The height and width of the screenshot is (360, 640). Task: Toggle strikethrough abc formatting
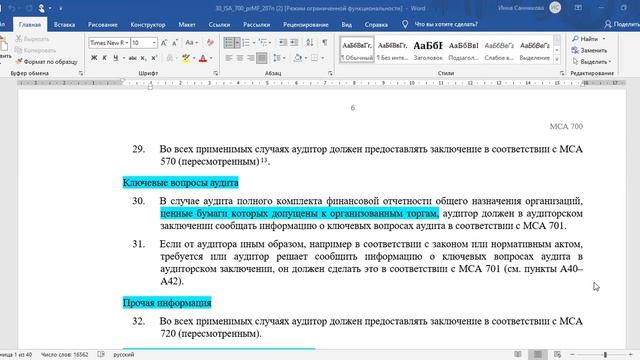click(132, 58)
